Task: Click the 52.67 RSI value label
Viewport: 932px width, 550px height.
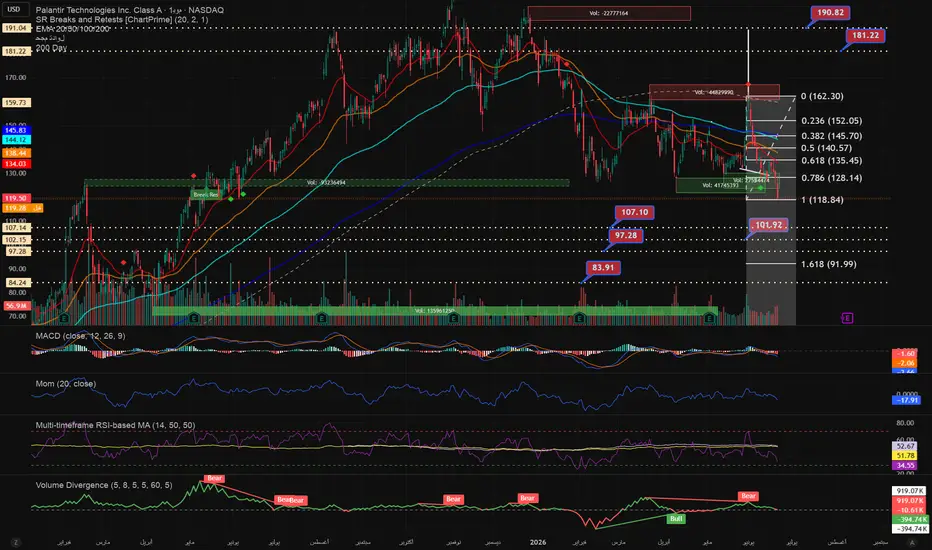Action: pos(905,446)
